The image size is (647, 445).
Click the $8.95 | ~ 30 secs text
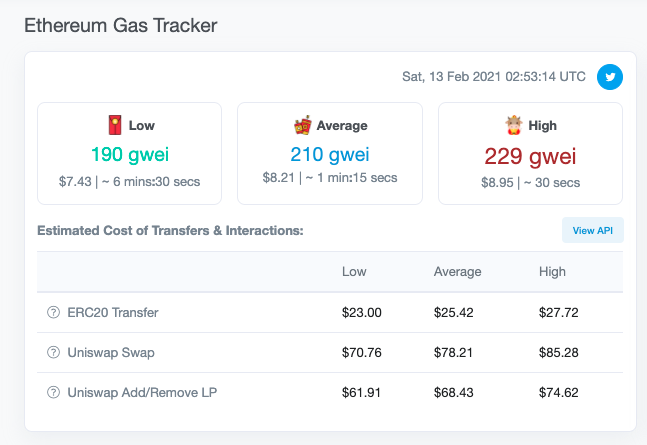pyautogui.click(x=530, y=182)
